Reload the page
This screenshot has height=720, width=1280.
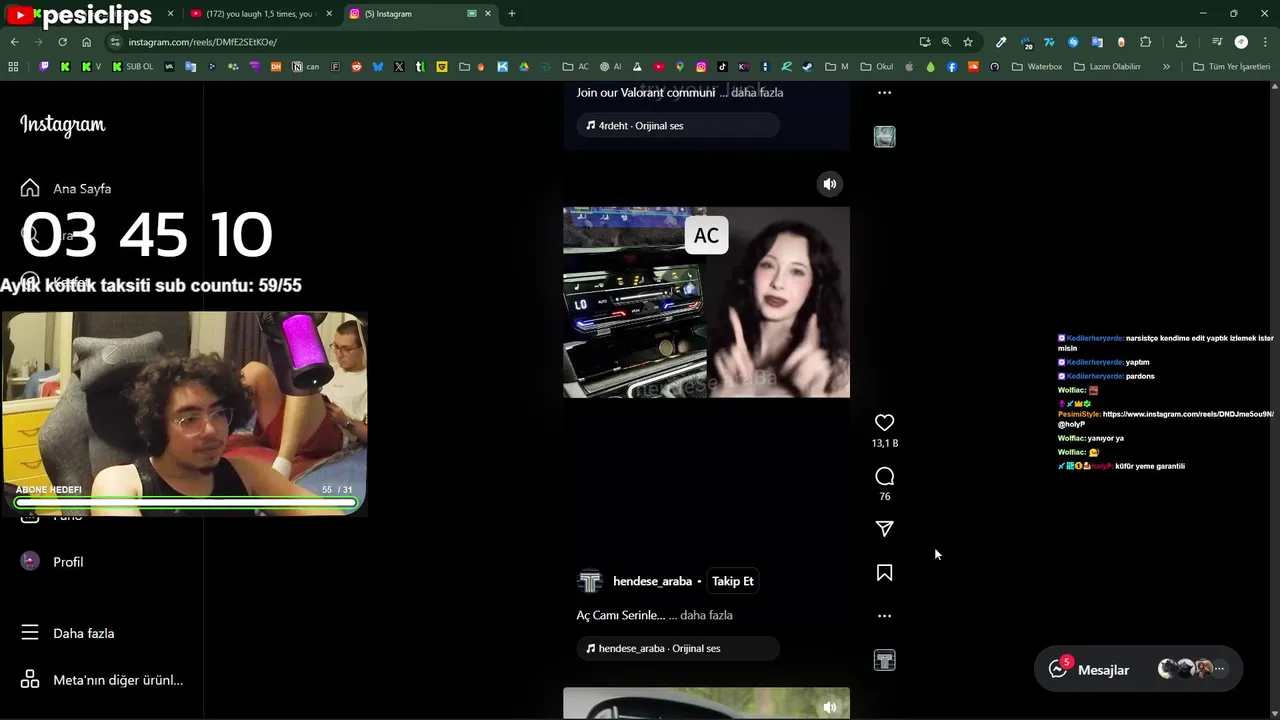(62, 42)
